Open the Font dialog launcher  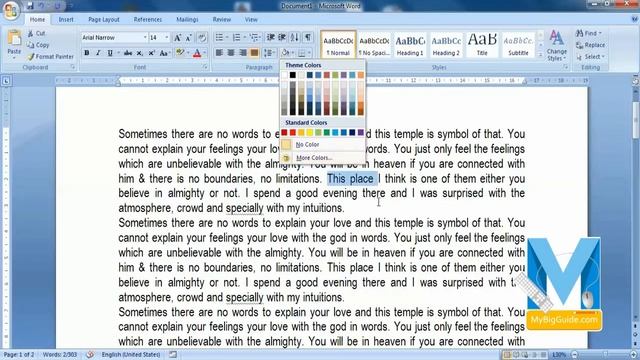point(205,67)
